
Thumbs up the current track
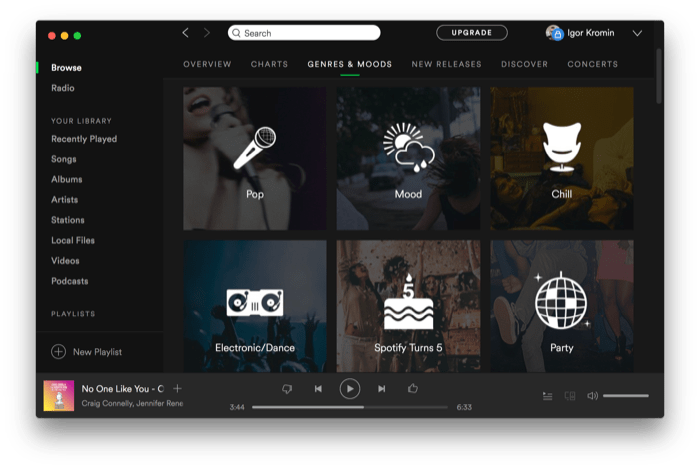click(x=413, y=388)
